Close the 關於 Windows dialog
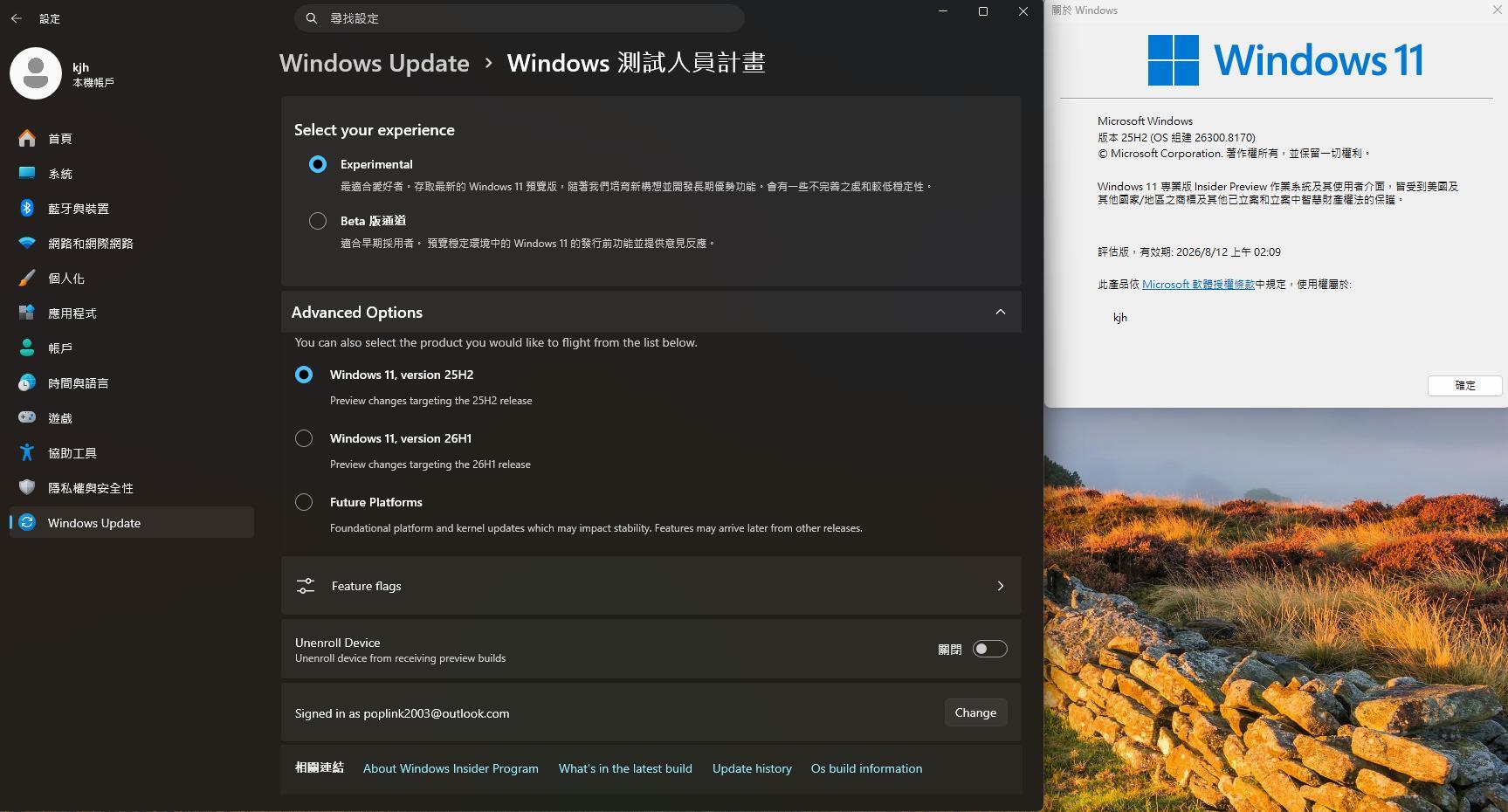This screenshot has height=812, width=1508. (x=1497, y=10)
